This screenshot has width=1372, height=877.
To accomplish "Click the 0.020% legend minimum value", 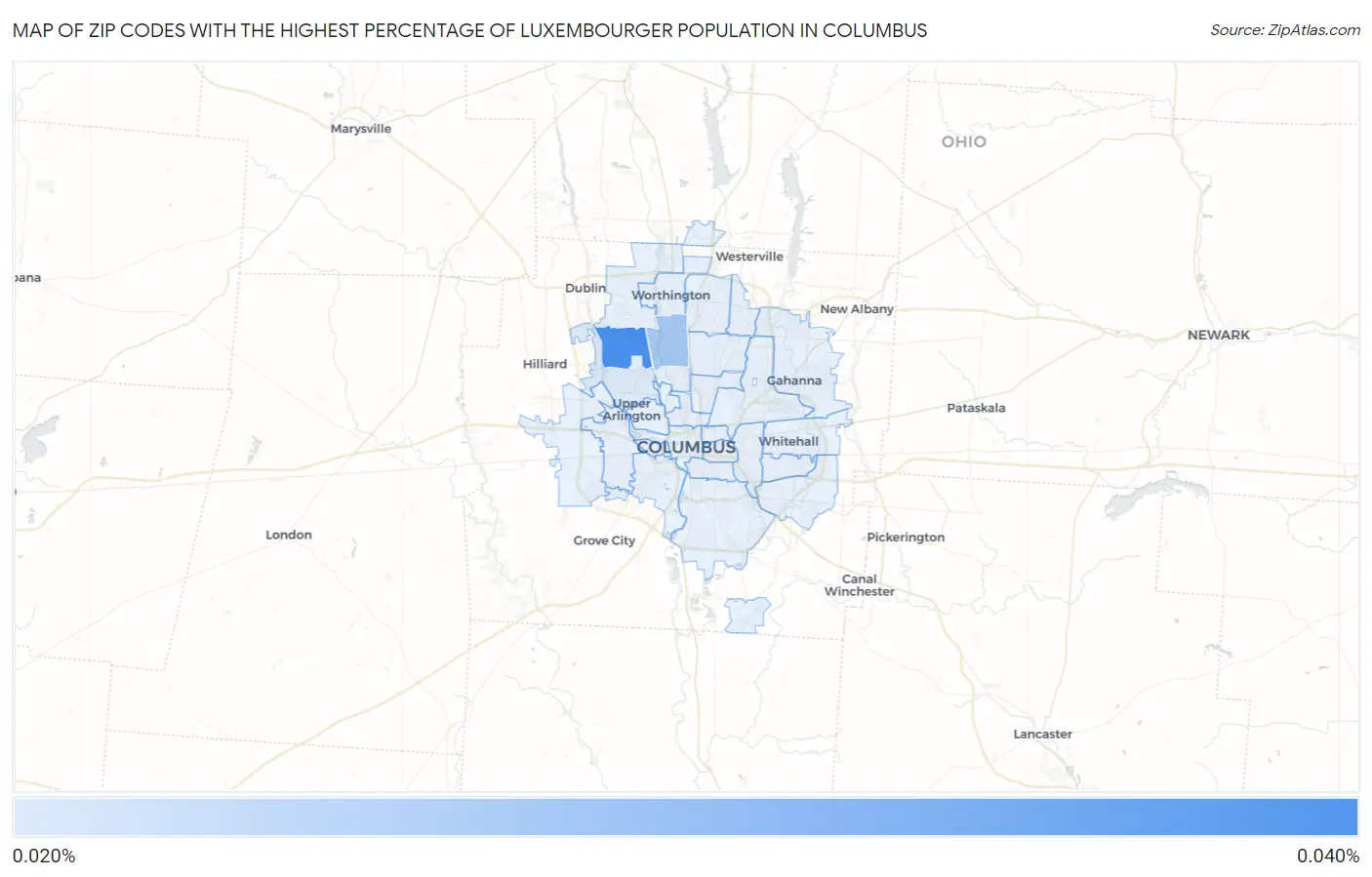I will (x=44, y=856).
